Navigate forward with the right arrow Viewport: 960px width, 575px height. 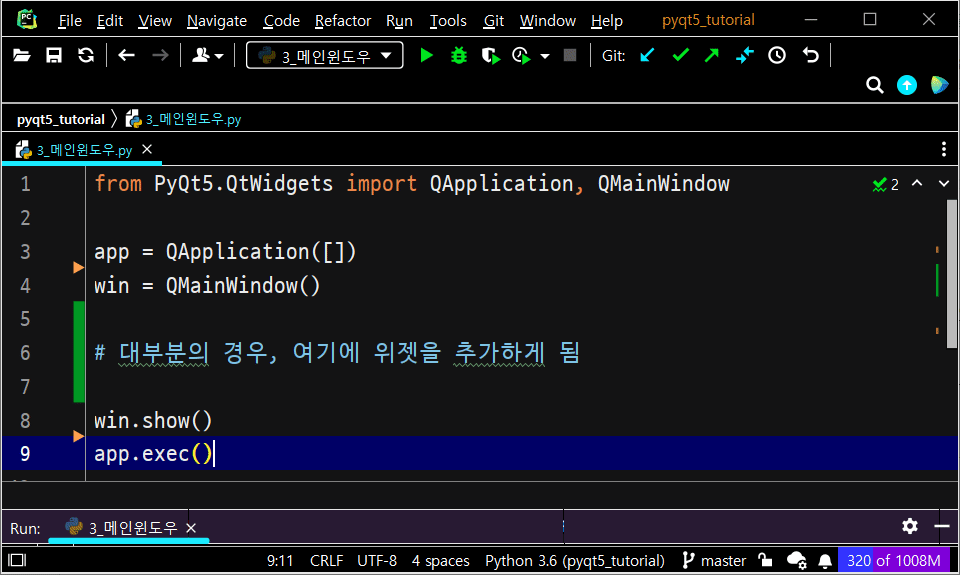coord(160,56)
